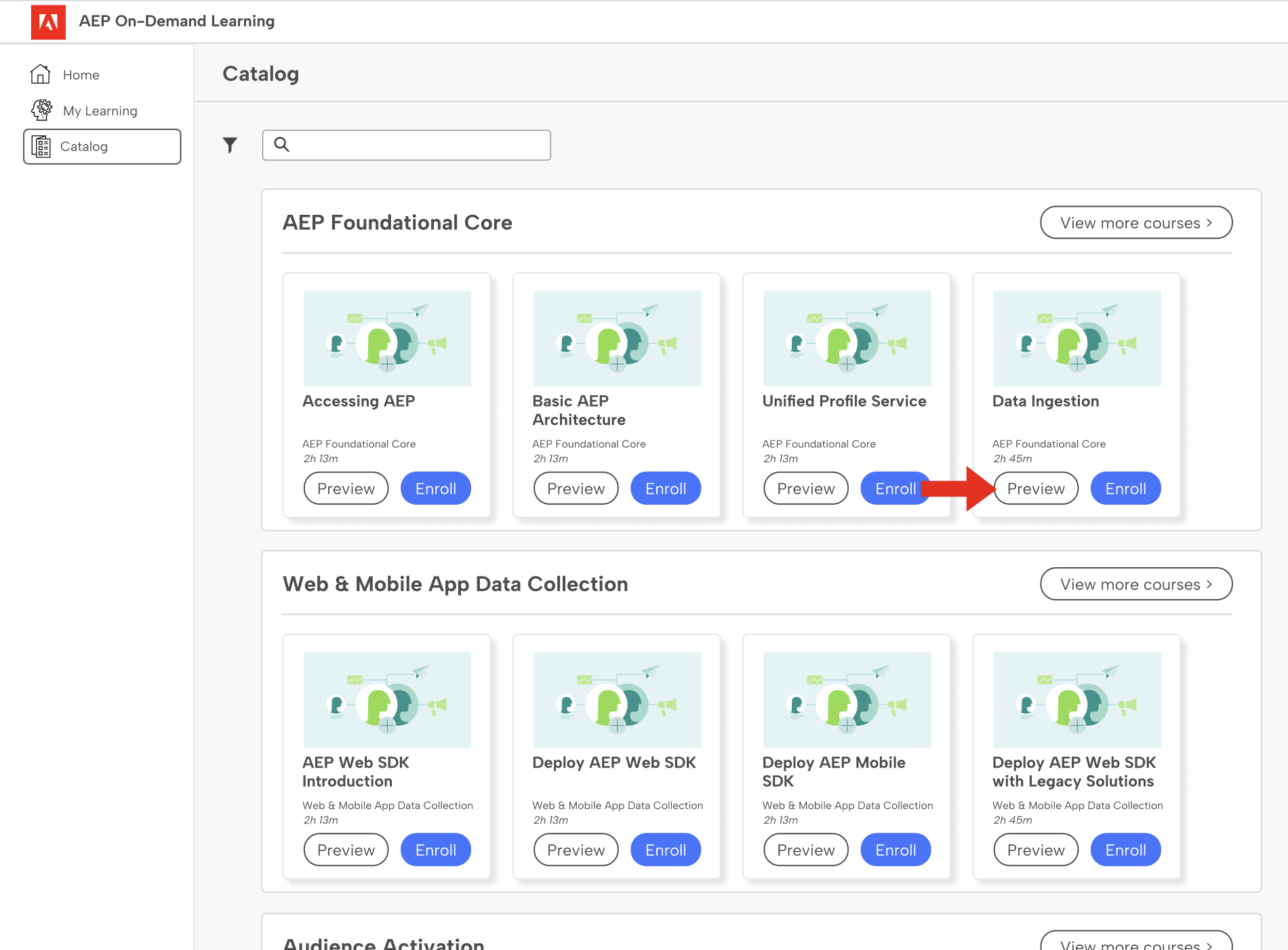Click the Data Ingestion title
Image resolution: width=1288 pixels, height=950 pixels.
1045,401
